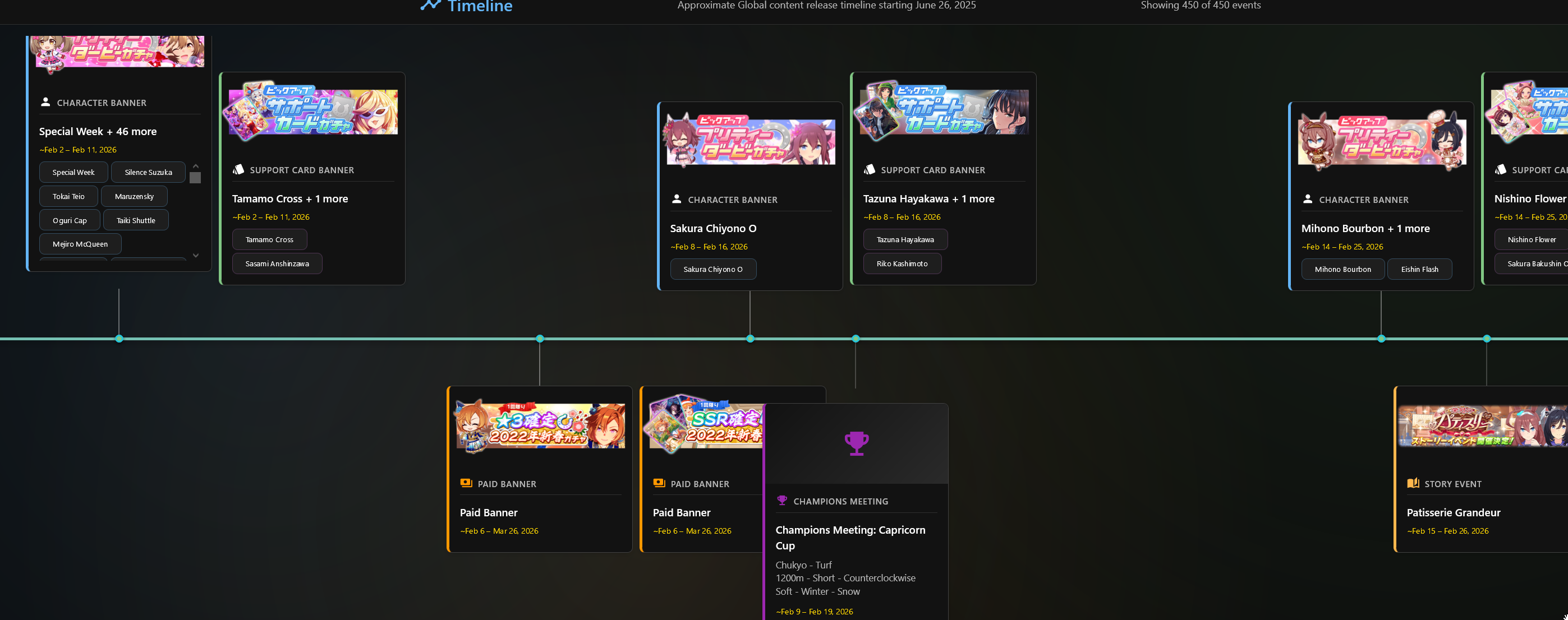The width and height of the screenshot is (1568, 620).
Task: Click the down arrow in the character list scrollbar
Action: pyautogui.click(x=195, y=256)
